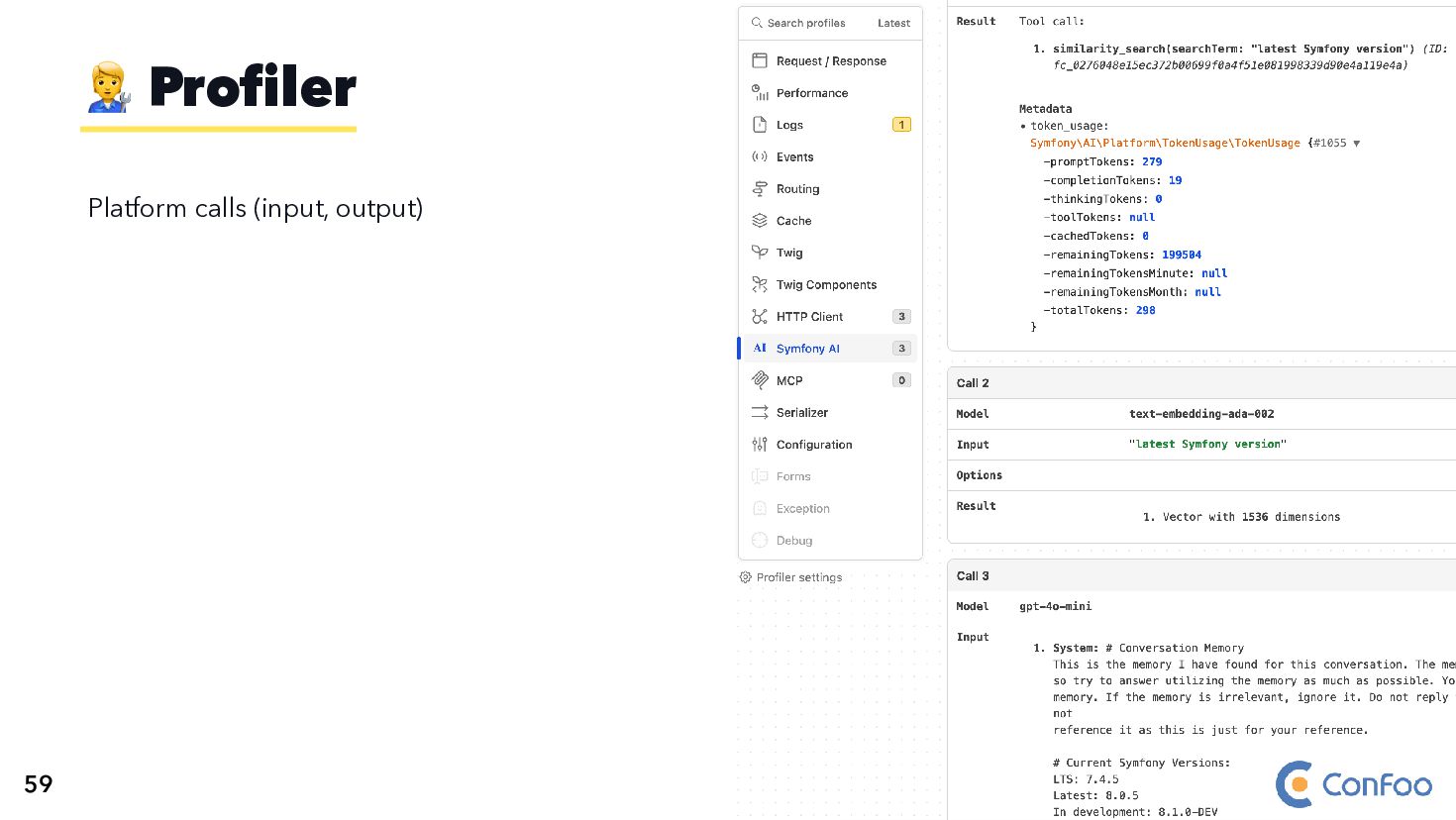Open the Performance panel
The width and height of the screenshot is (1456, 820).
point(830,93)
